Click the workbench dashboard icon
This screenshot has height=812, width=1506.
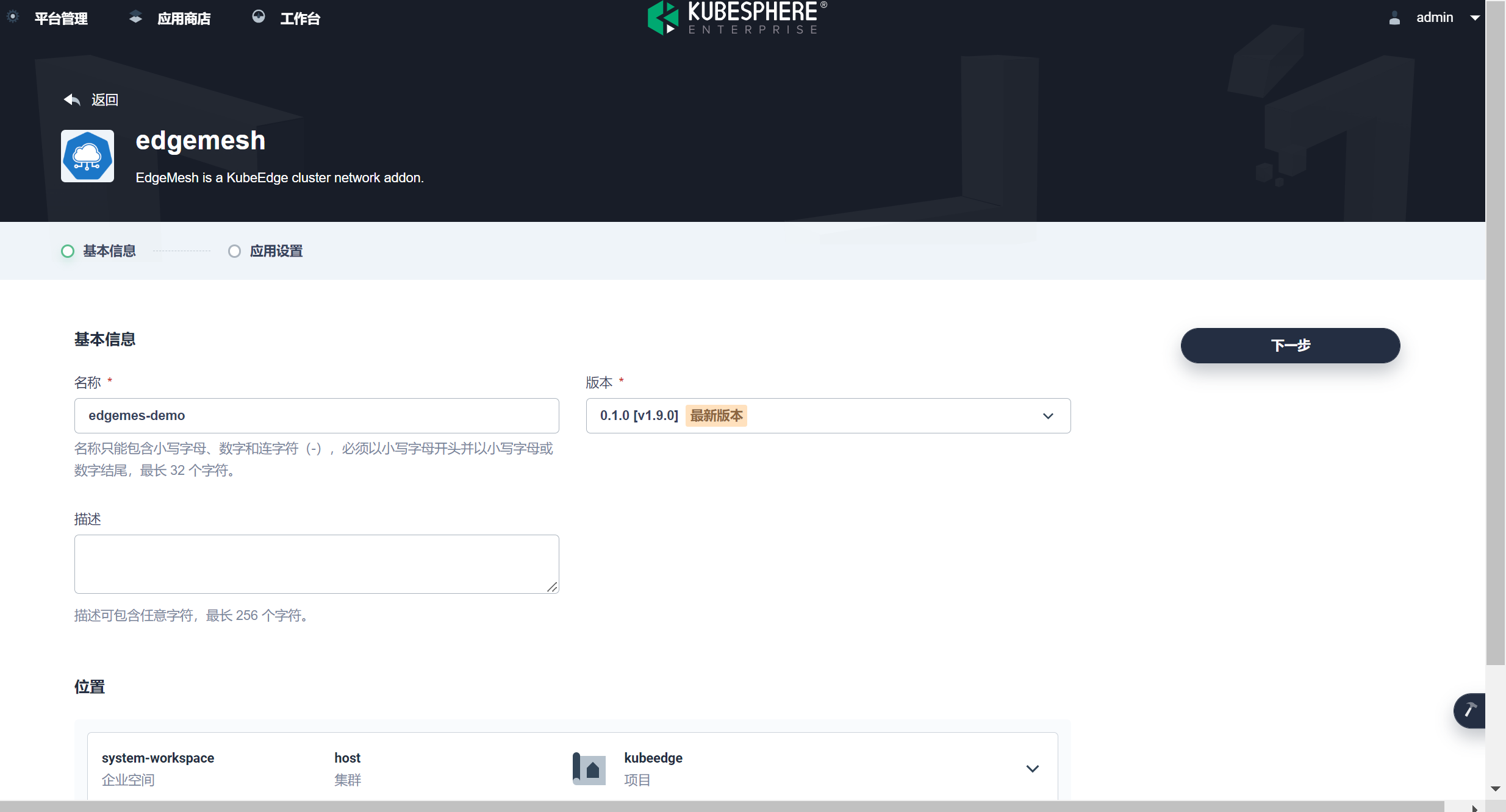(259, 17)
